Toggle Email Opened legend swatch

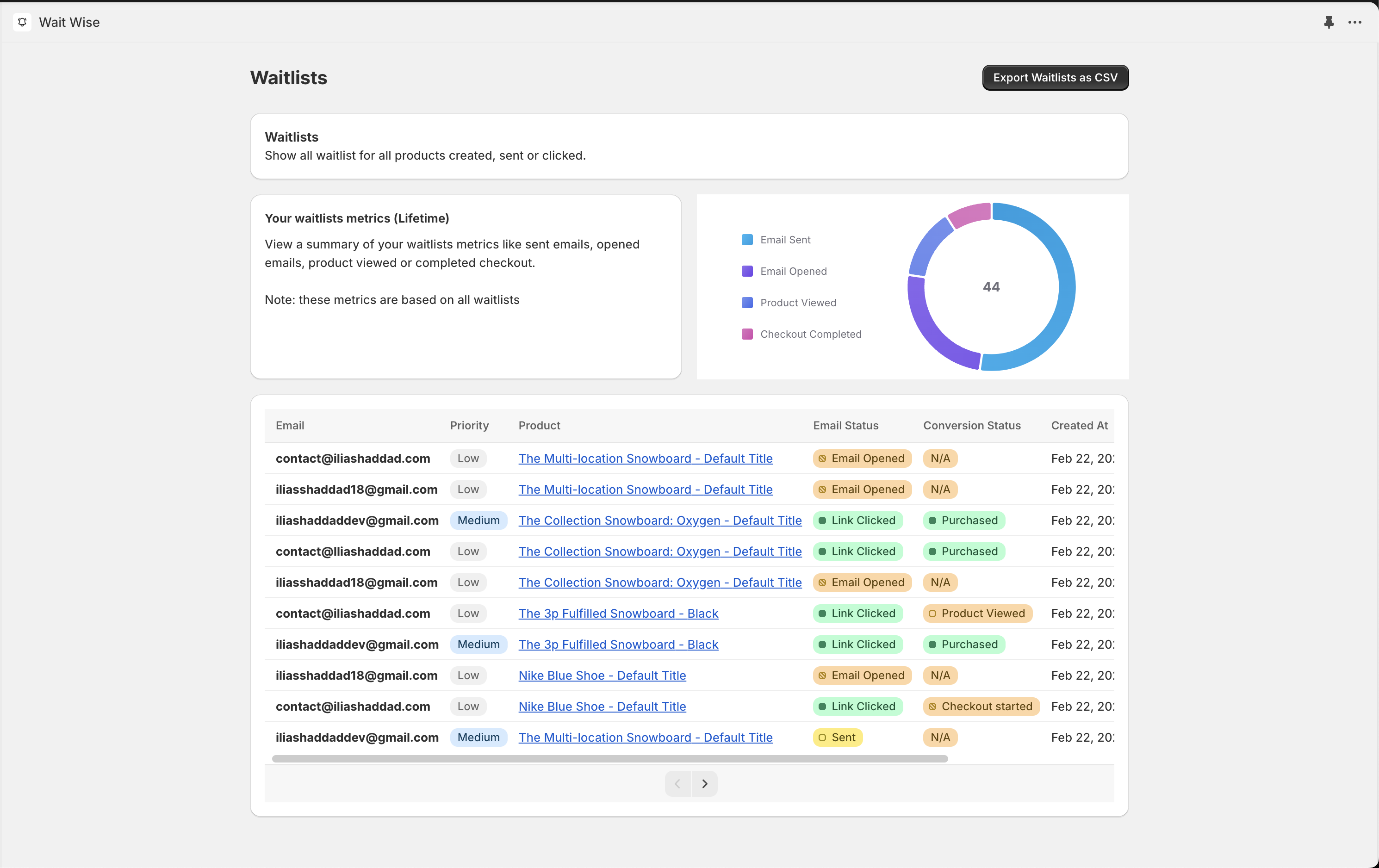point(747,271)
